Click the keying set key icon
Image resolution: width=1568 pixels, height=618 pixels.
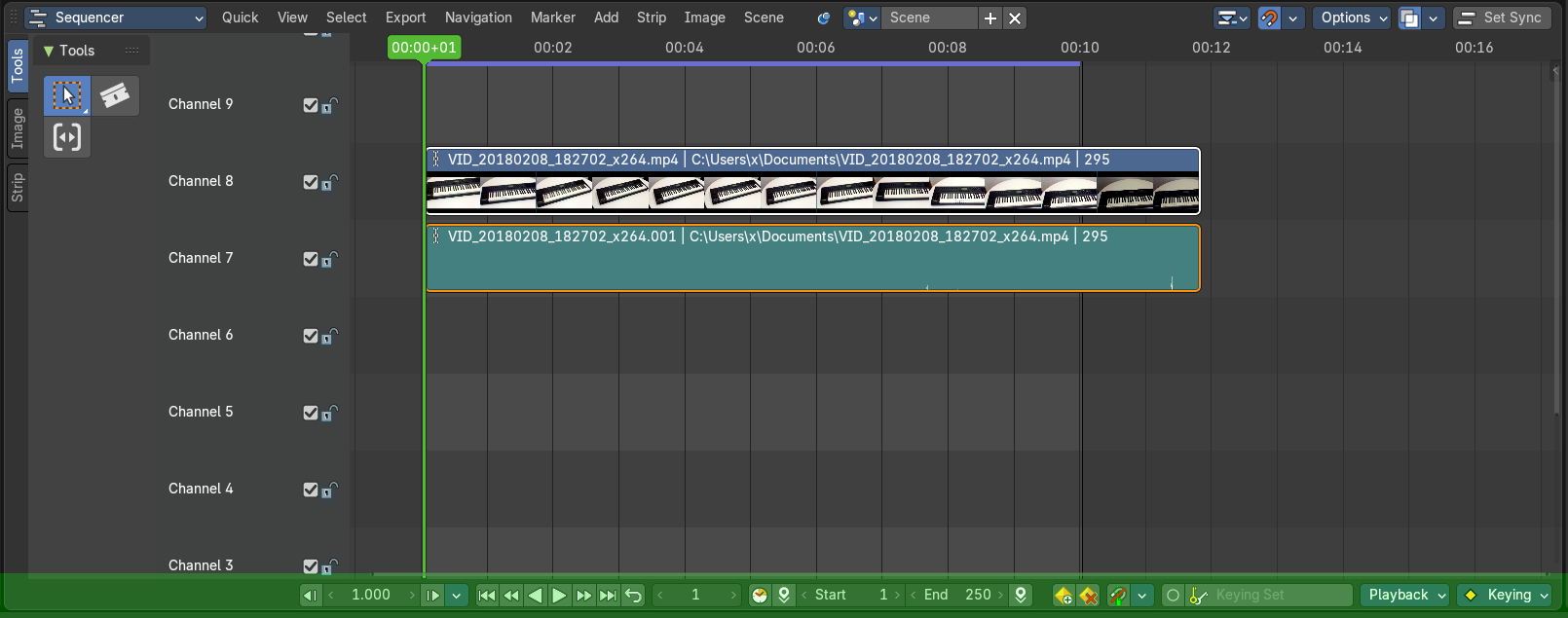[x=1197, y=595]
